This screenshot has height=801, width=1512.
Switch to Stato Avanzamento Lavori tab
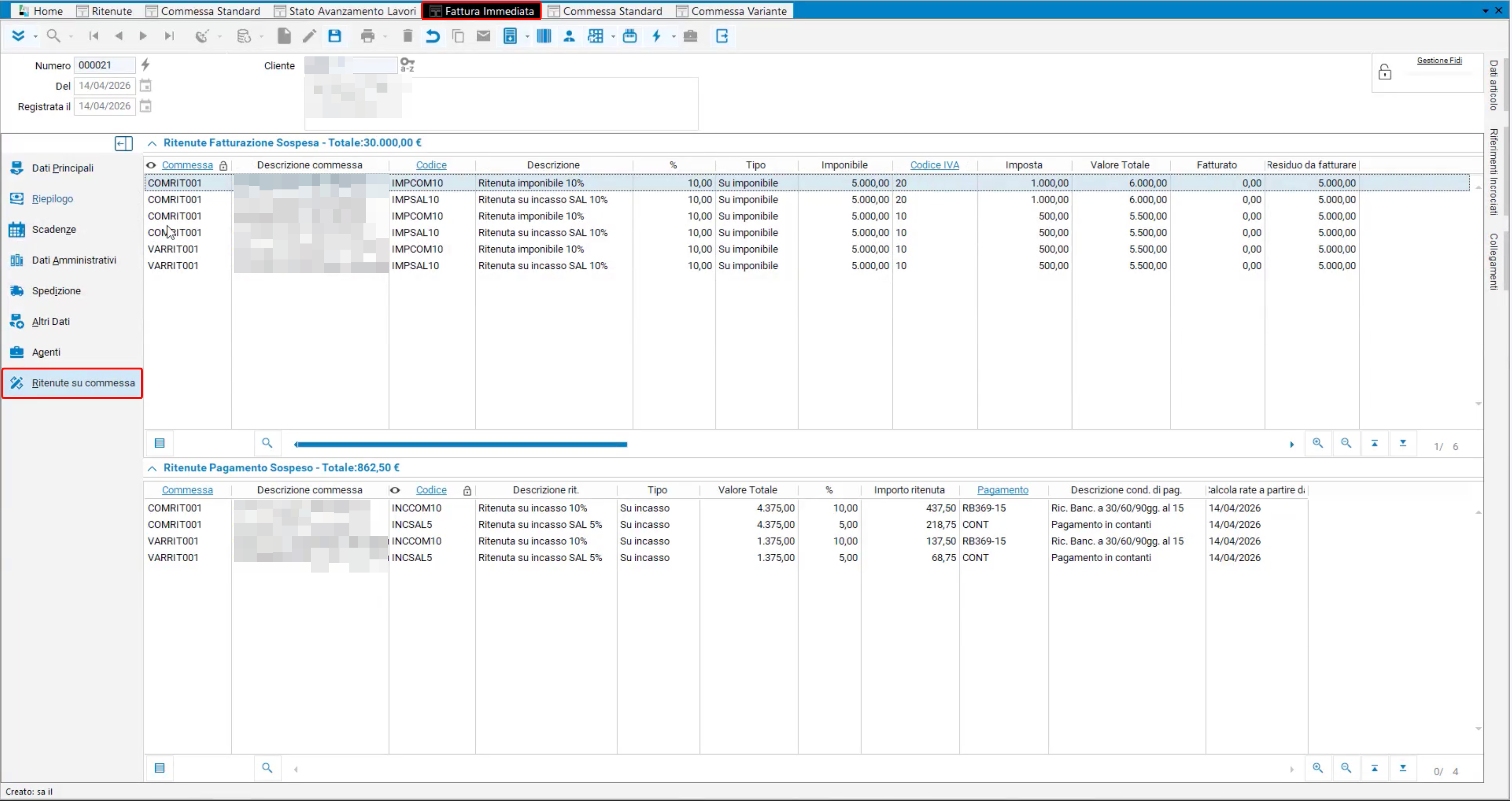coord(345,10)
